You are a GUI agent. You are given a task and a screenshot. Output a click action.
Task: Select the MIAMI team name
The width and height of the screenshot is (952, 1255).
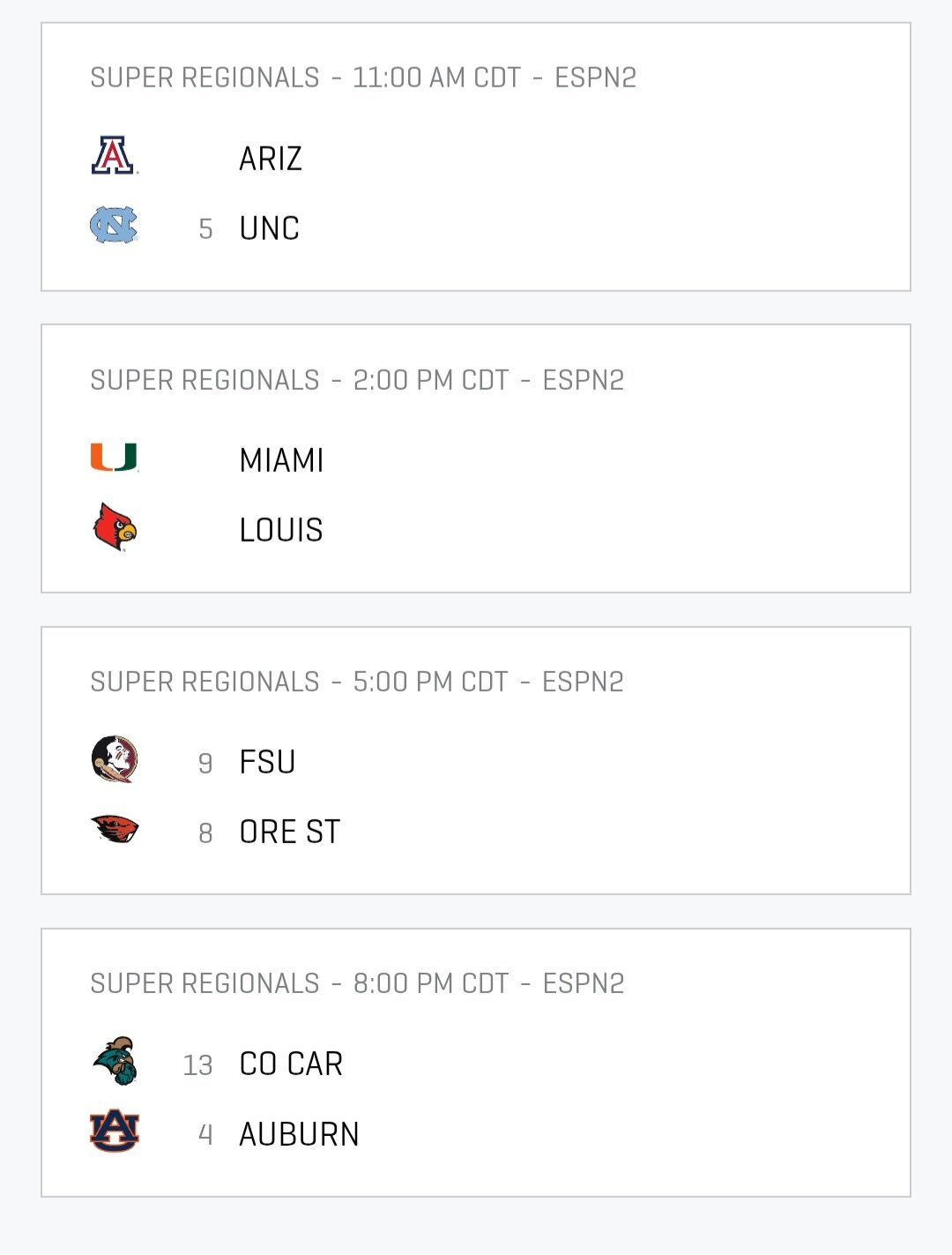point(282,460)
